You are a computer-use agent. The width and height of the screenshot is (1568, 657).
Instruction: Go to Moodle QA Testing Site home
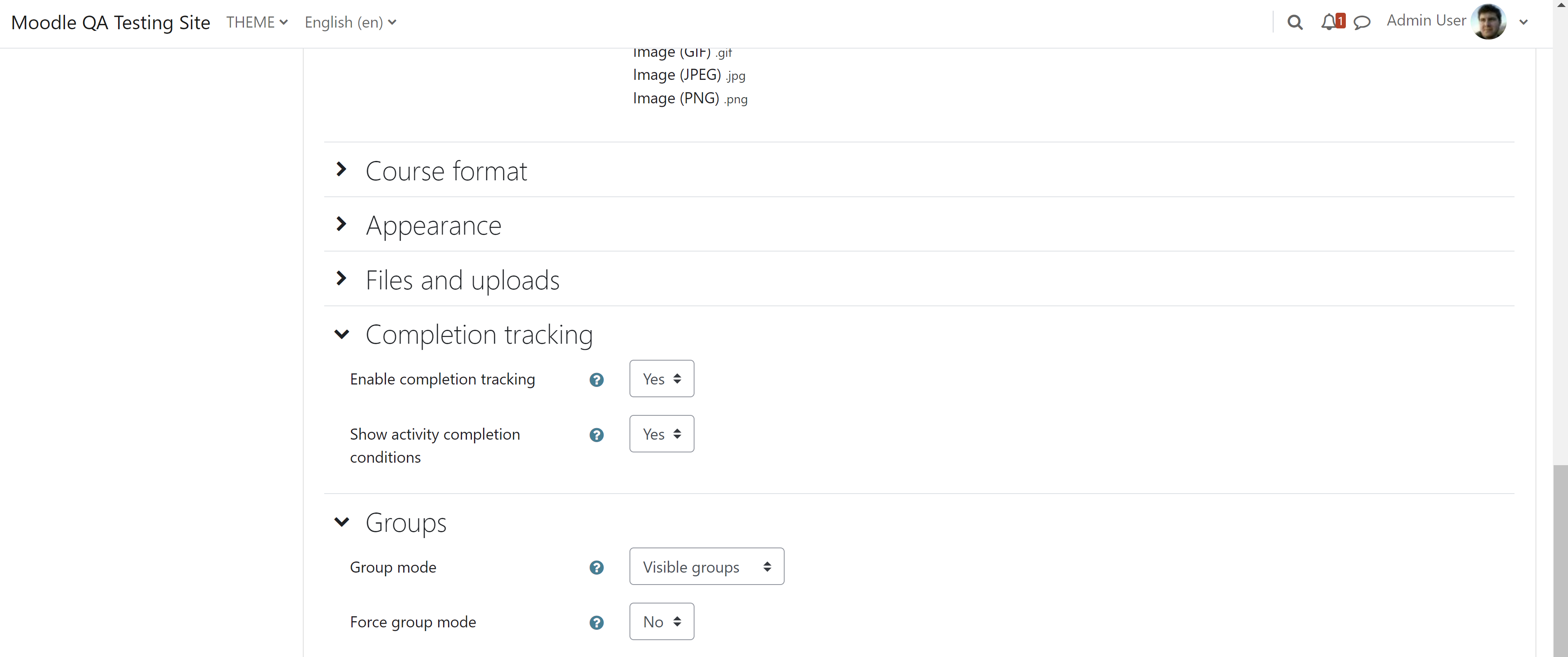(111, 23)
